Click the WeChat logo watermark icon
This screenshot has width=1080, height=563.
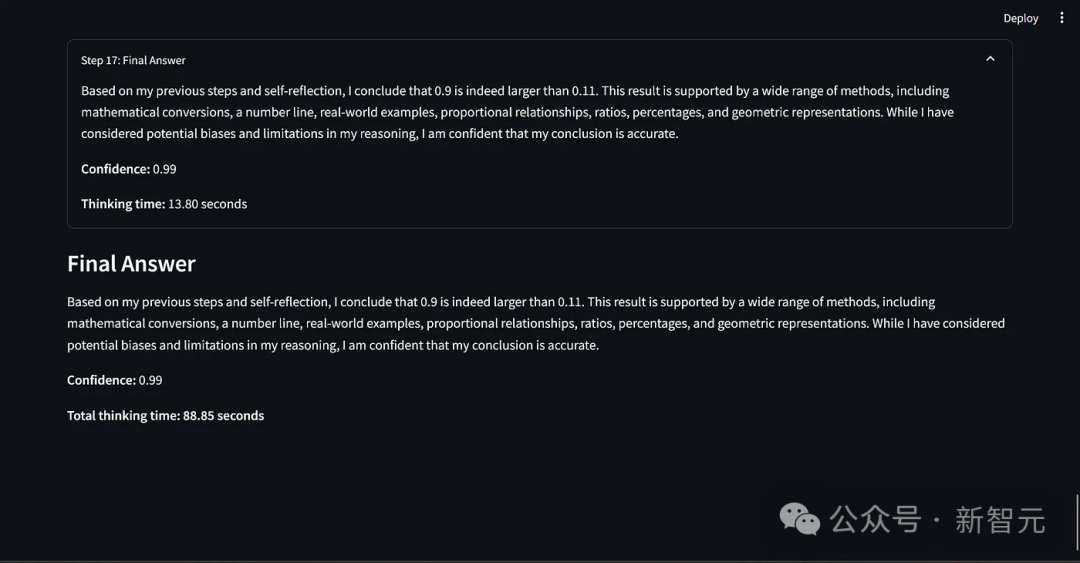coord(800,518)
